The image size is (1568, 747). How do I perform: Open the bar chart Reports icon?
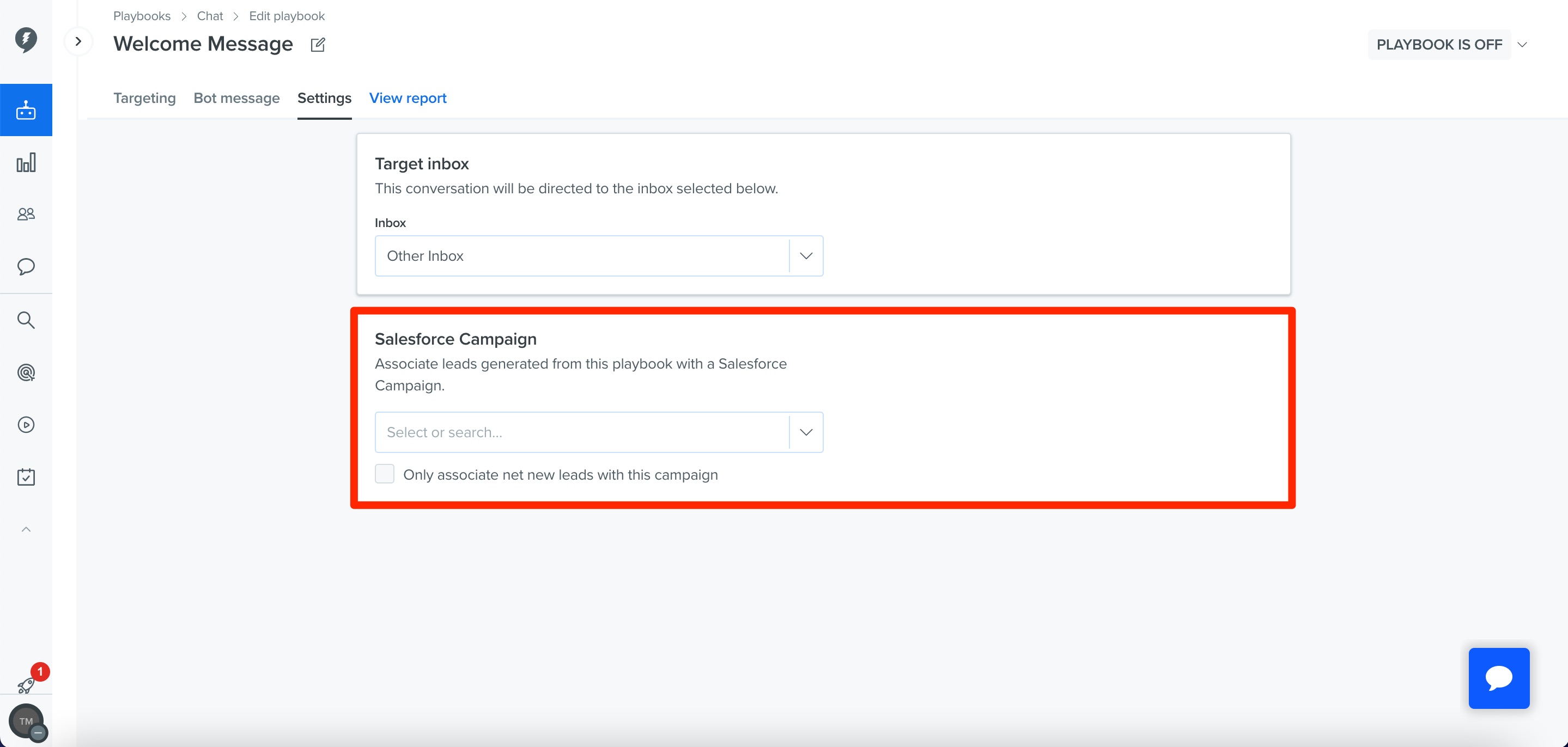coord(26,162)
